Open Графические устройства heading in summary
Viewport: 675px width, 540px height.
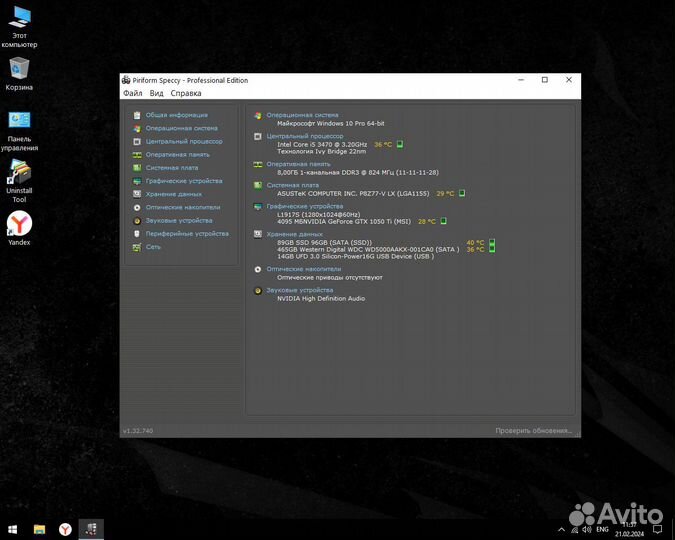tap(305, 206)
